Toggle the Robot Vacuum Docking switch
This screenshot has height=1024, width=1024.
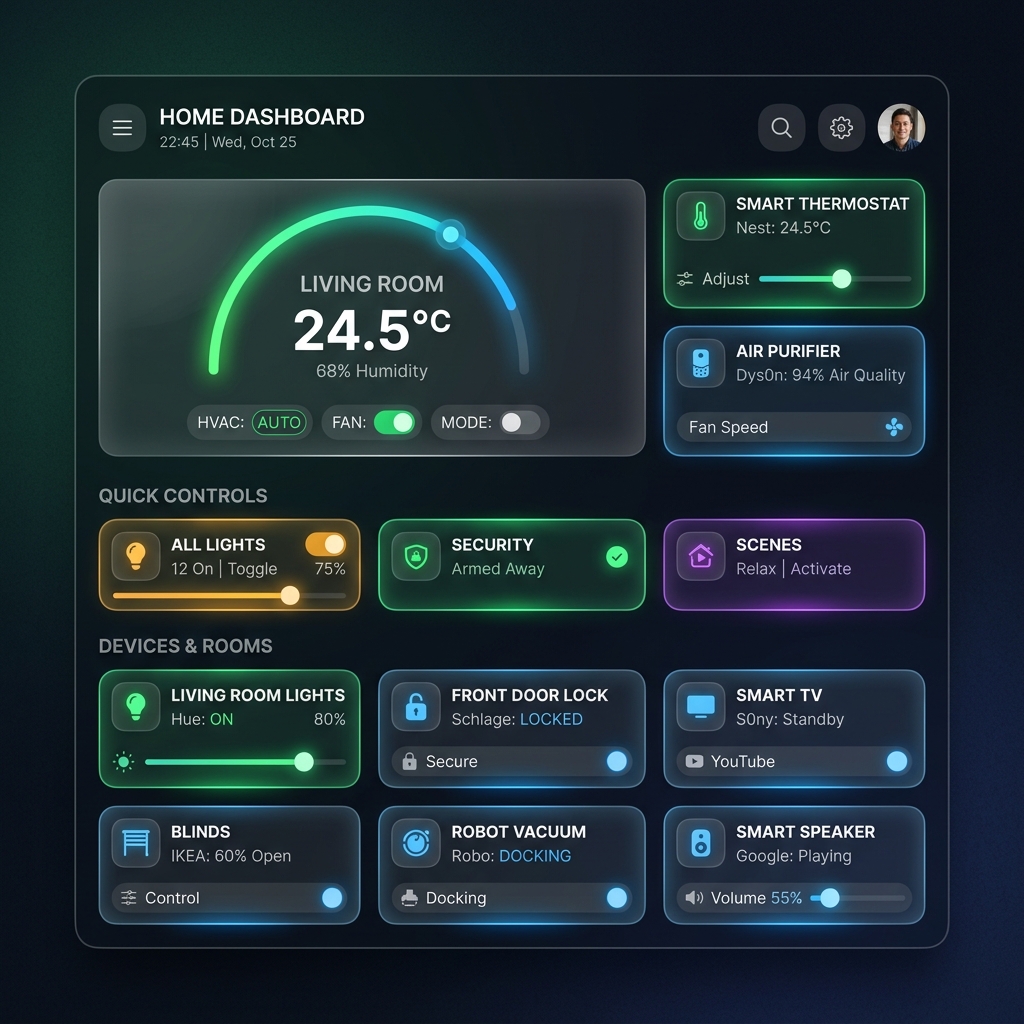pos(616,898)
